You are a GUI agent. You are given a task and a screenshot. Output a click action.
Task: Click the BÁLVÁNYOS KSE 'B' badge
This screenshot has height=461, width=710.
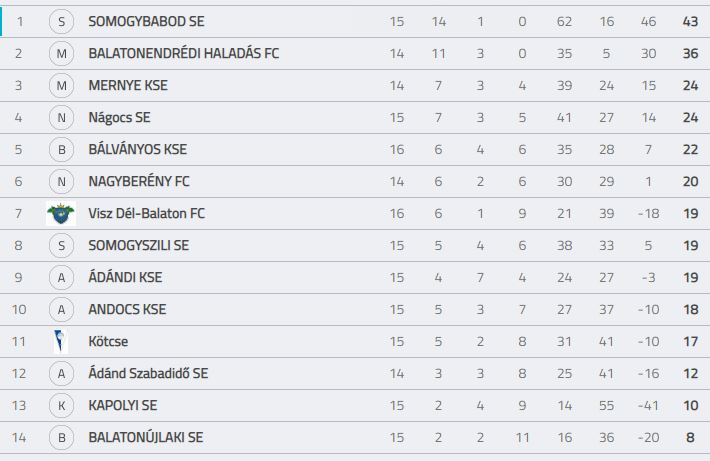(x=61, y=149)
